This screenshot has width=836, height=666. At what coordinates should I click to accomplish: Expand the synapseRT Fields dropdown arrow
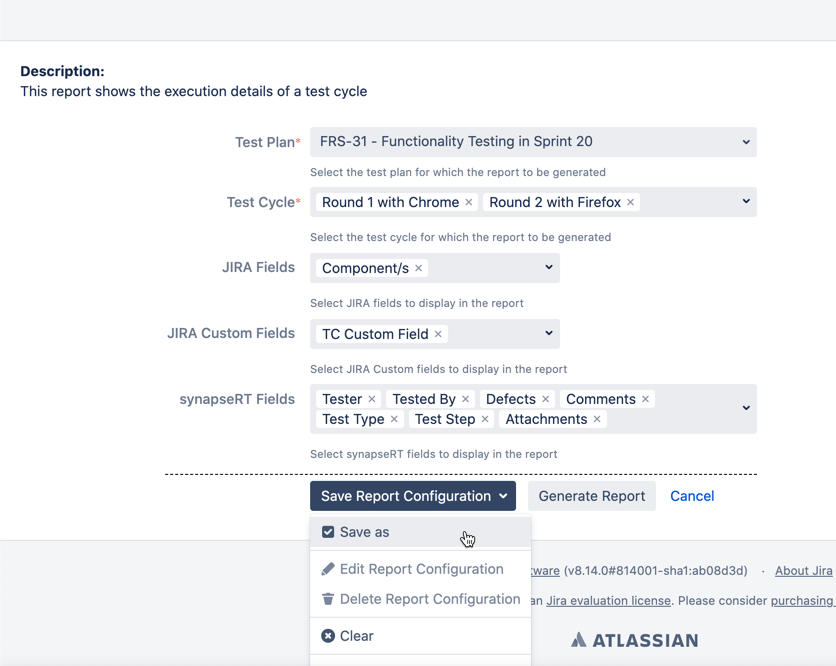[x=746, y=408]
